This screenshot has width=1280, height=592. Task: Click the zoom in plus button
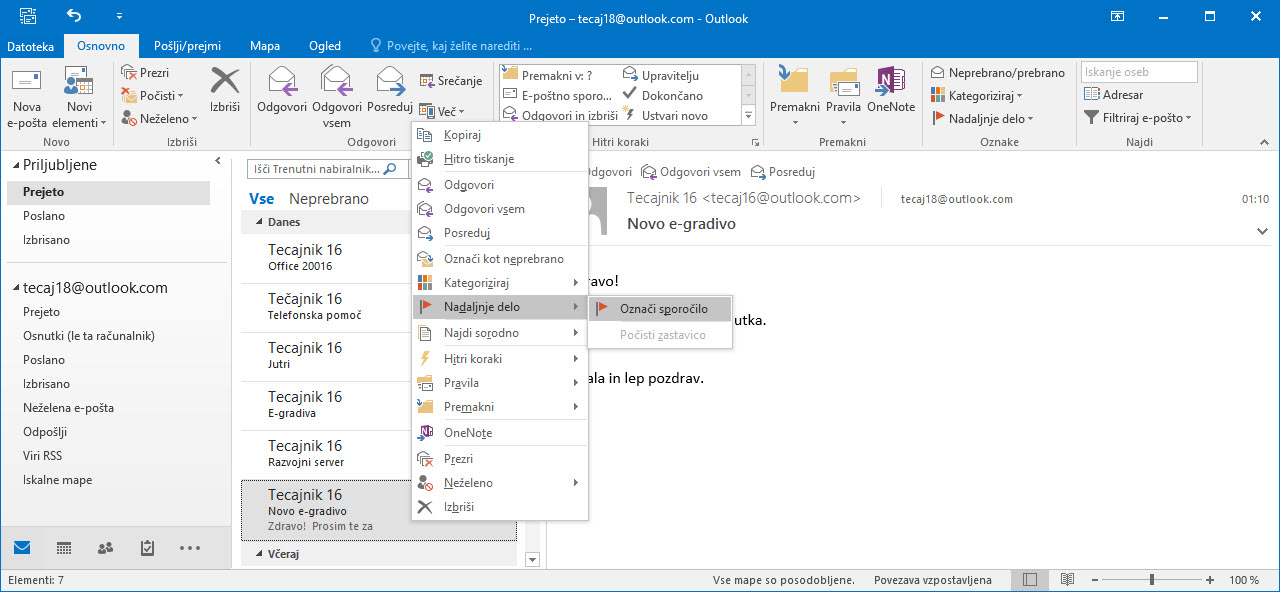coord(1210,580)
